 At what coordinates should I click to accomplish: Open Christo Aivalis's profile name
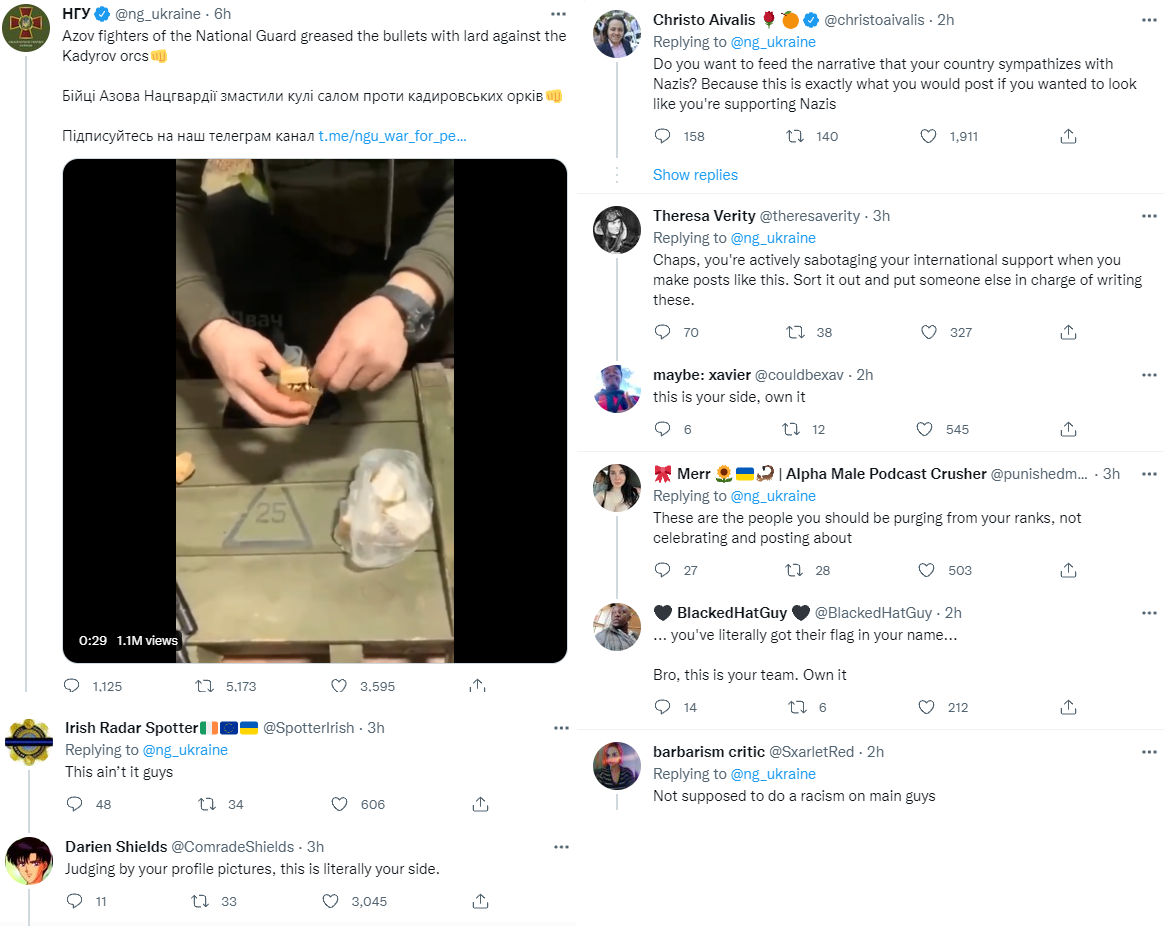tap(704, 20)
